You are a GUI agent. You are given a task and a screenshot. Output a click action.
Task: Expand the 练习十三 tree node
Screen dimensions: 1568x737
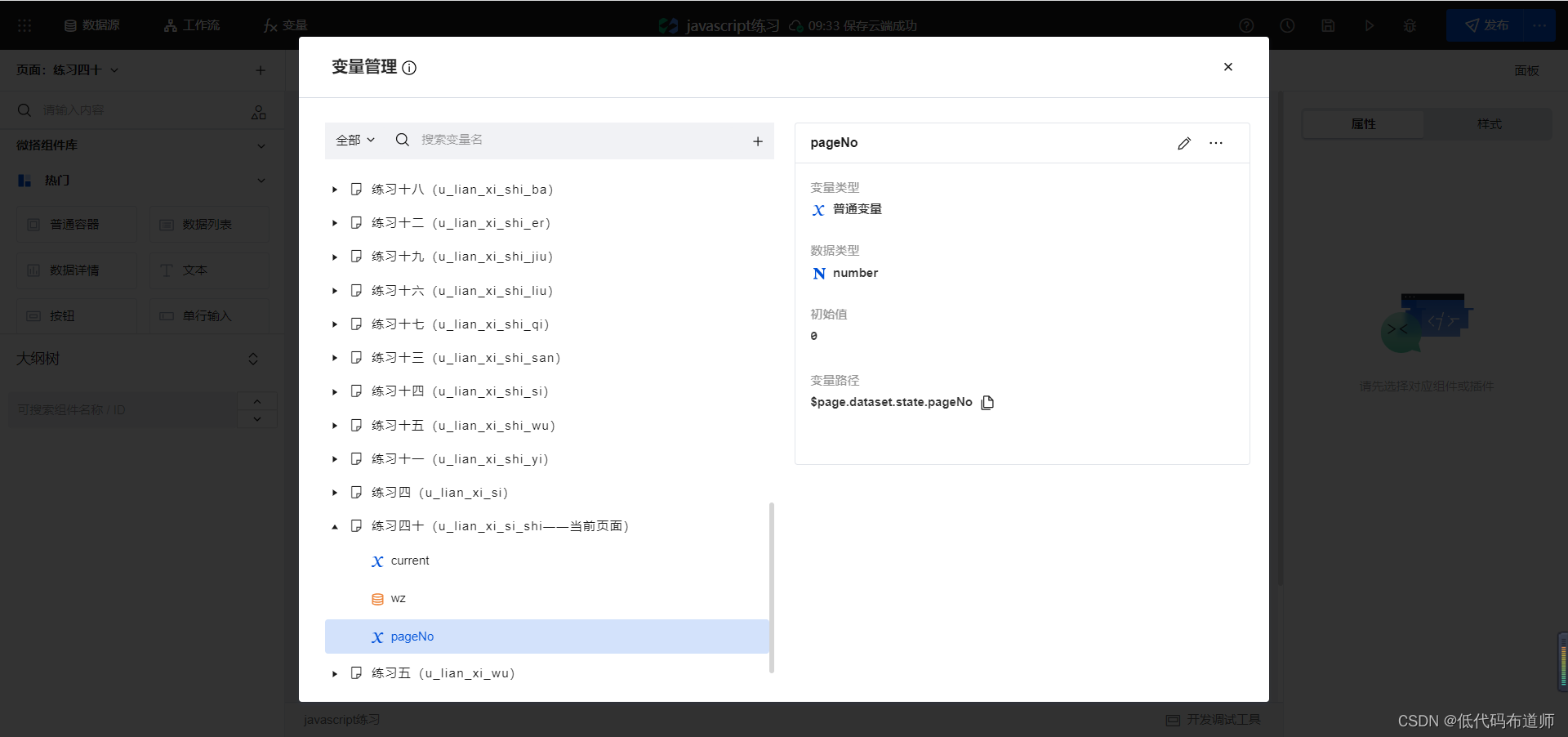coord(335,358)
